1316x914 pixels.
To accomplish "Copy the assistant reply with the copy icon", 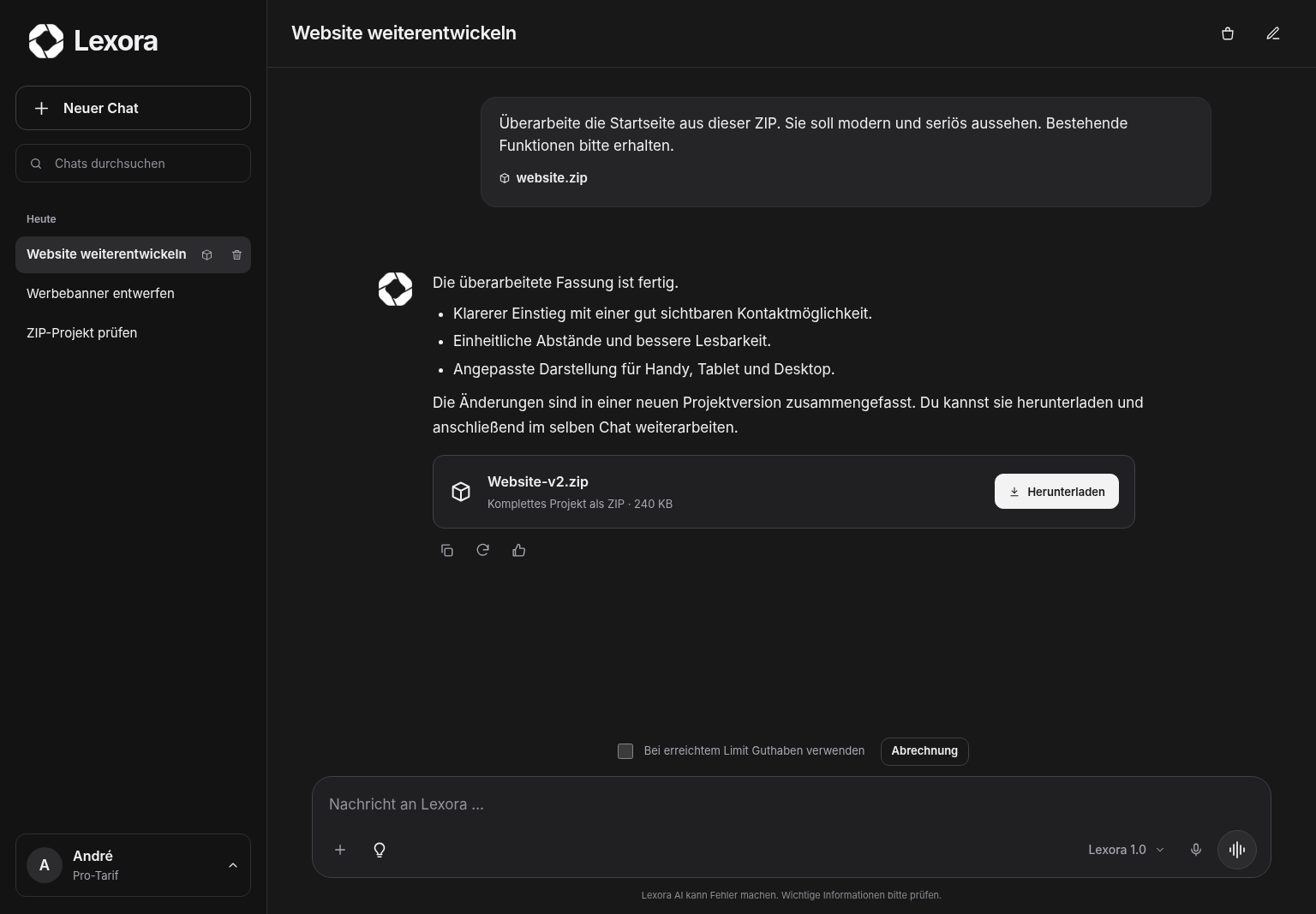I will click(447, 550).
